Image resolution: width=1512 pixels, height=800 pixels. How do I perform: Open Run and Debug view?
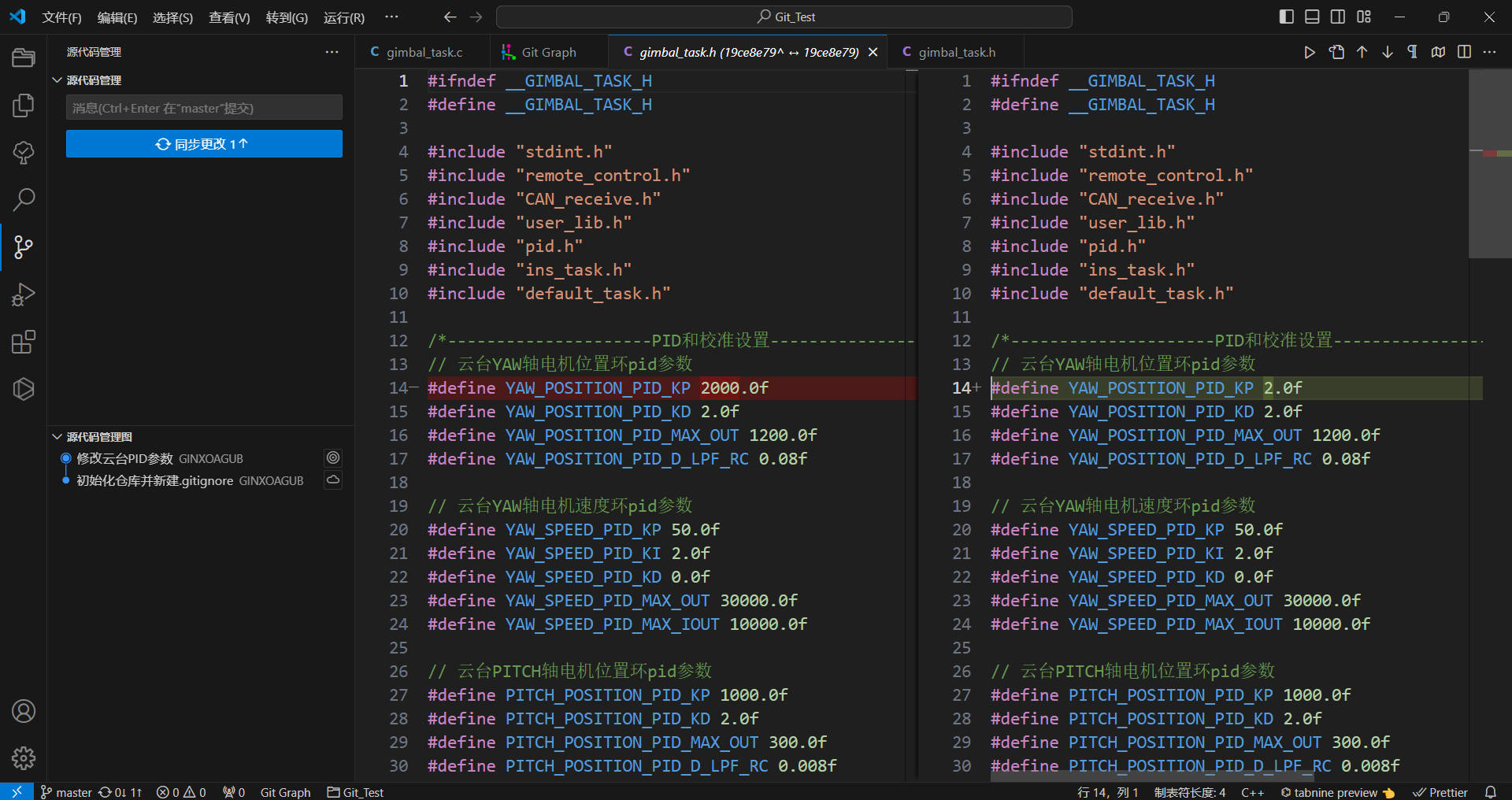click(x=24, y=294)
